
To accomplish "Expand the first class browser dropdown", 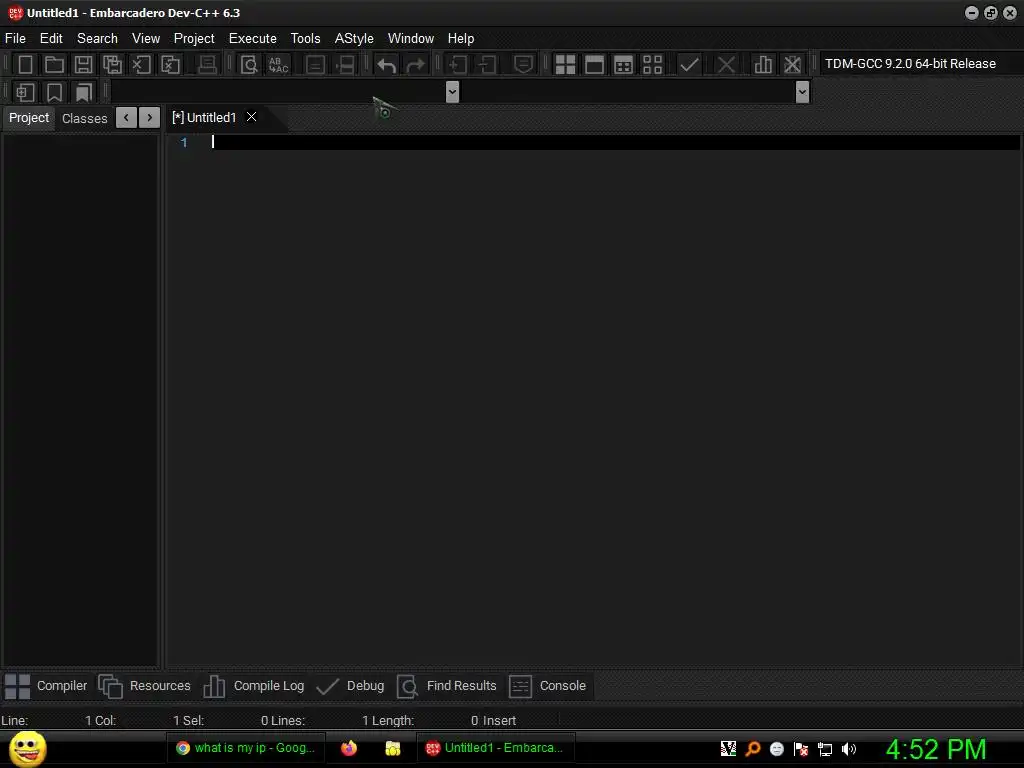I will tap(452, 92).
